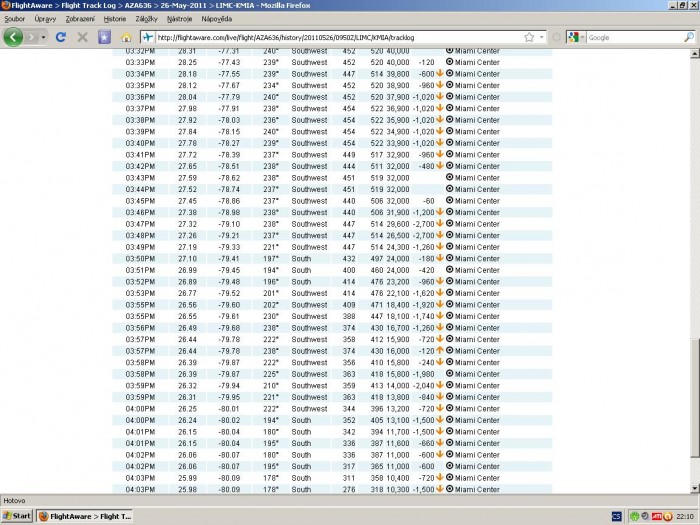Click the green tray icon
This screenshot has height=525, width=700.
[634, 516]
